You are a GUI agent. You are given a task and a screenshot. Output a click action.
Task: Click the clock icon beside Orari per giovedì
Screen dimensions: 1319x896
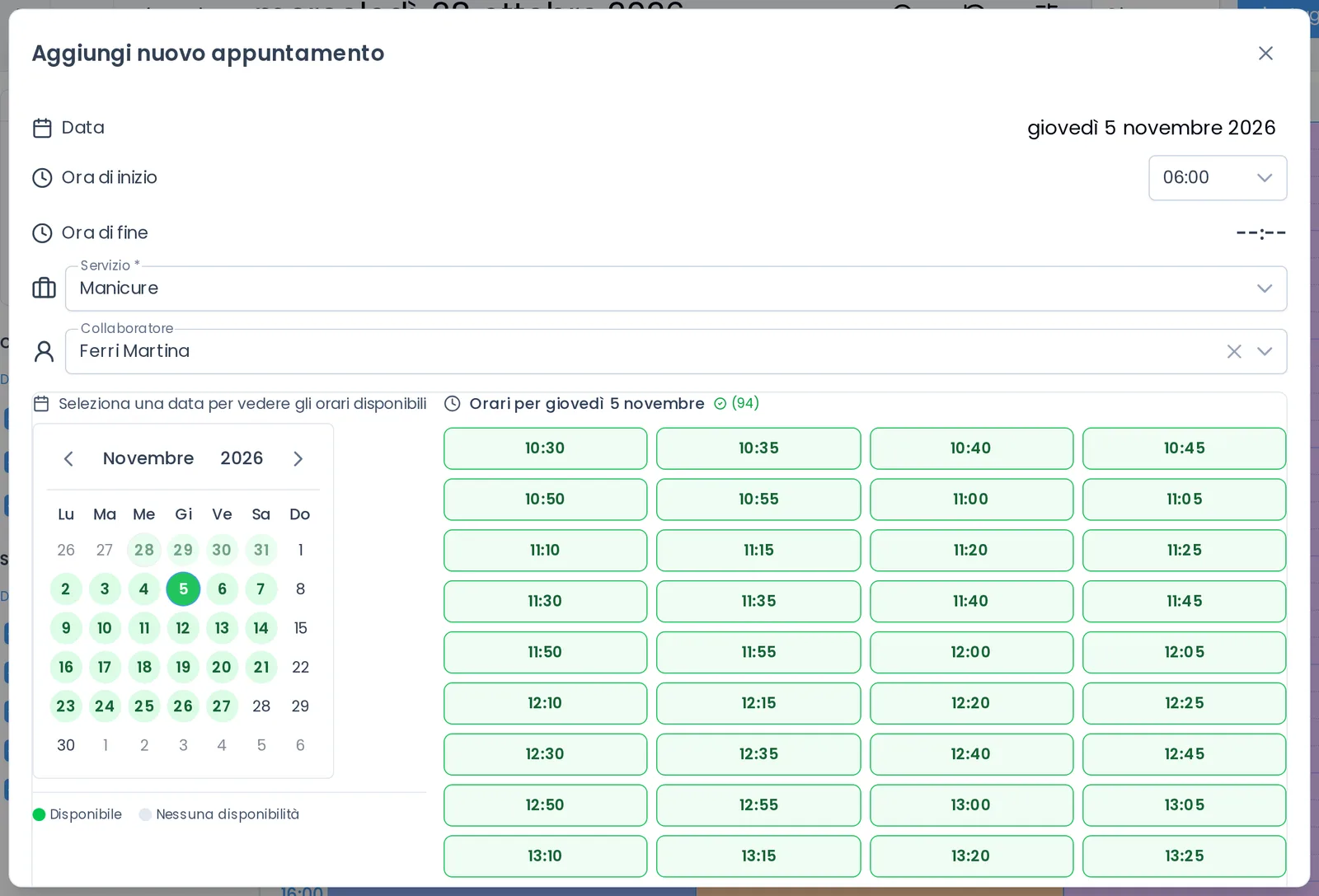tap(452, 404)
